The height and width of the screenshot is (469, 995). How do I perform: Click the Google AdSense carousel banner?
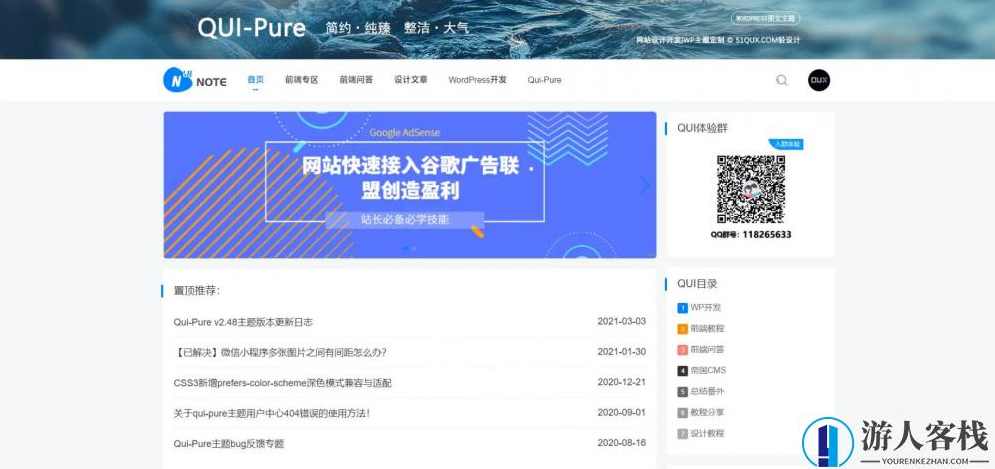click(x=410, y=185)
